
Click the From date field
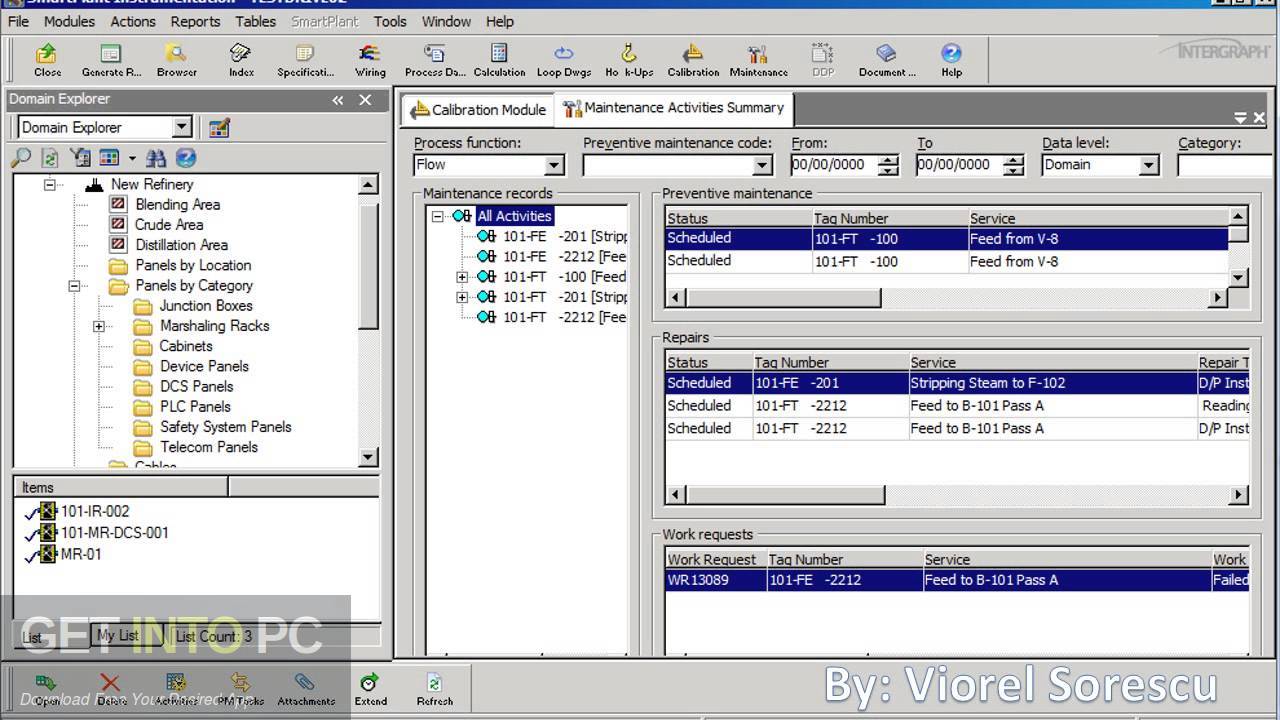pyautogui.click(x=833, y=165)
